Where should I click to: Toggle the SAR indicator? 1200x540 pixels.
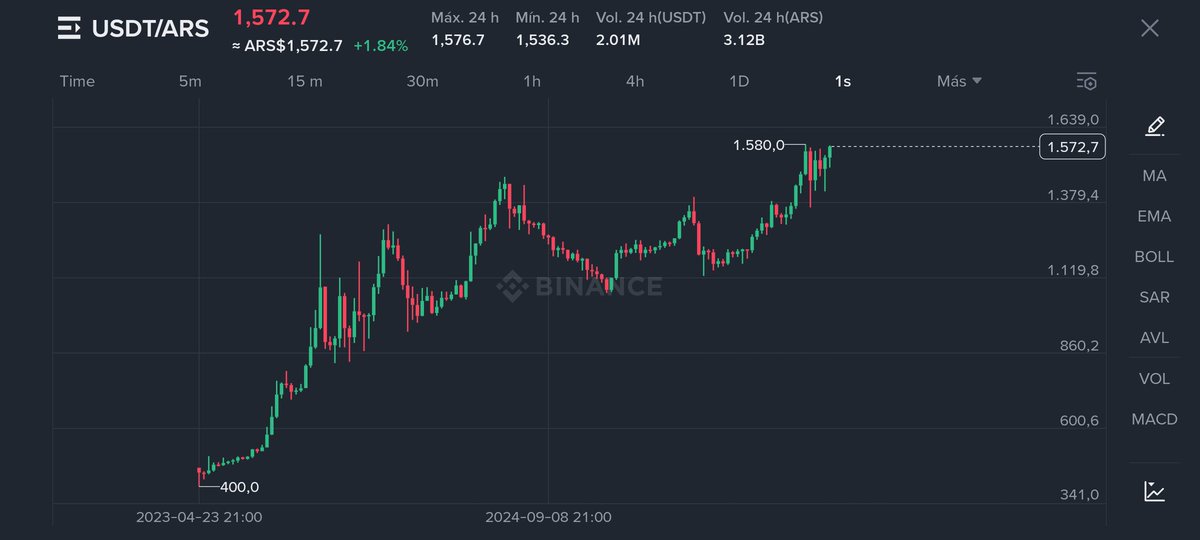pyautogui.click(x=1154, y=297)
